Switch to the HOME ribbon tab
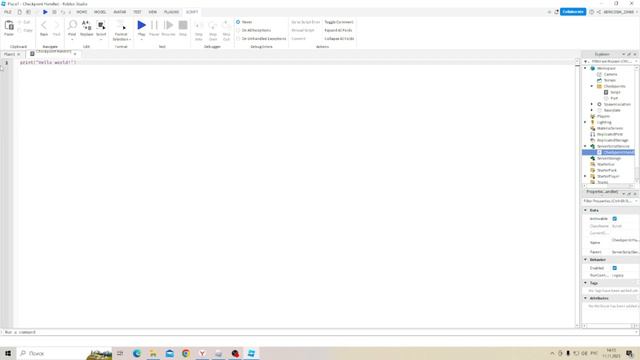 82,12
